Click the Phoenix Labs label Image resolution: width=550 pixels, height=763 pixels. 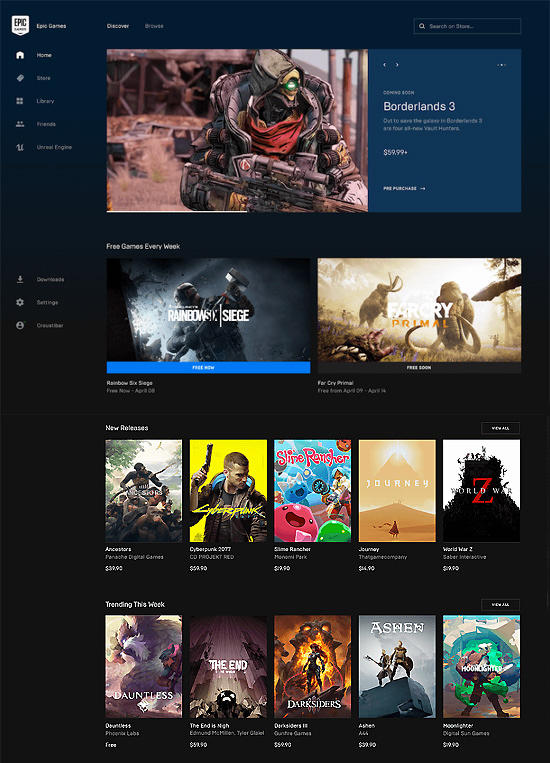122,733
